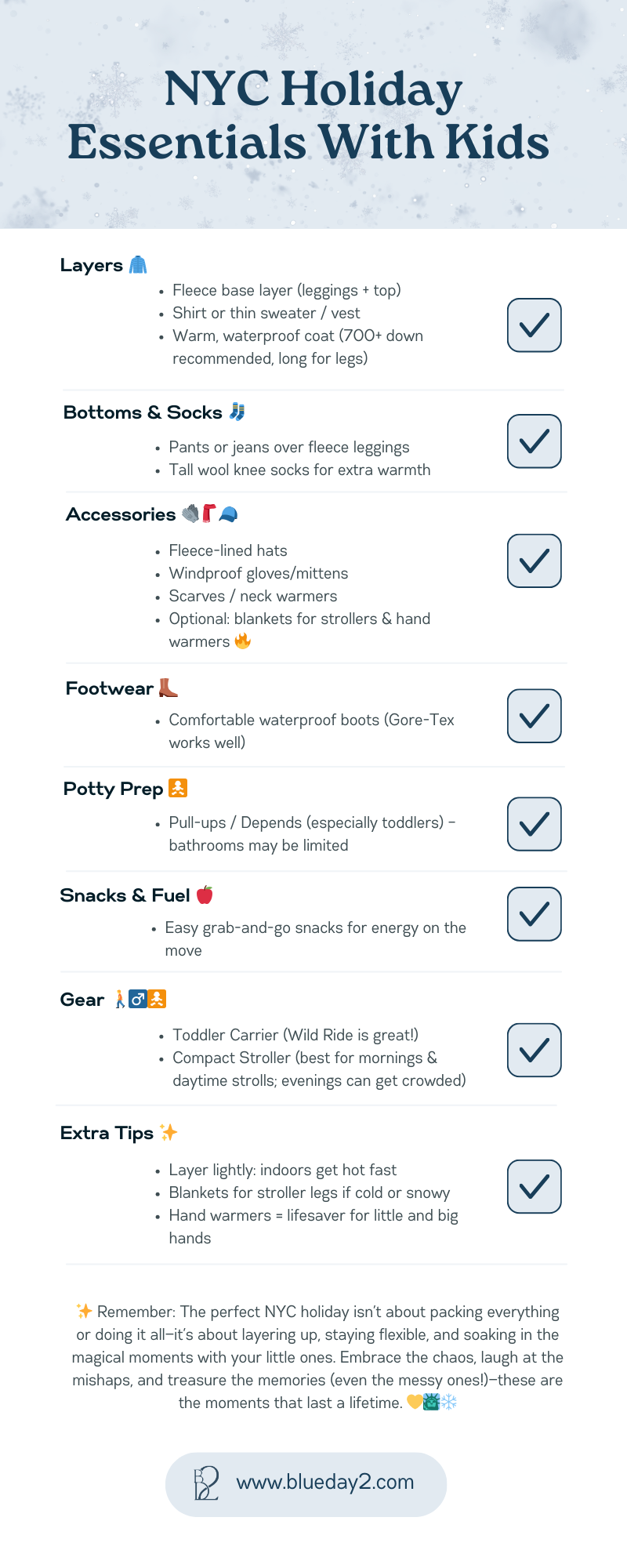Open the www.blueday2.com link
This screenshot has width=627, height=1568.
(324, 1483)
